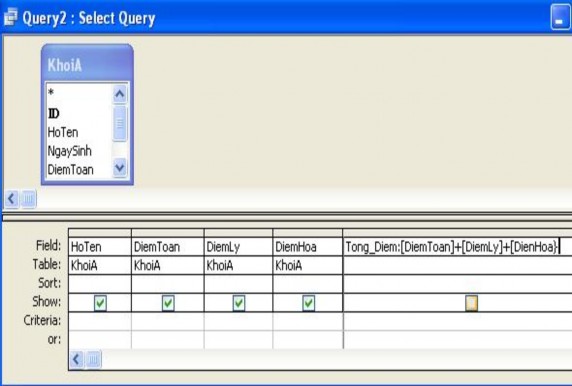Select DiemToan in the KhoiA field list
The height and width of the screenshot is (386, 572).
[70, 170]
